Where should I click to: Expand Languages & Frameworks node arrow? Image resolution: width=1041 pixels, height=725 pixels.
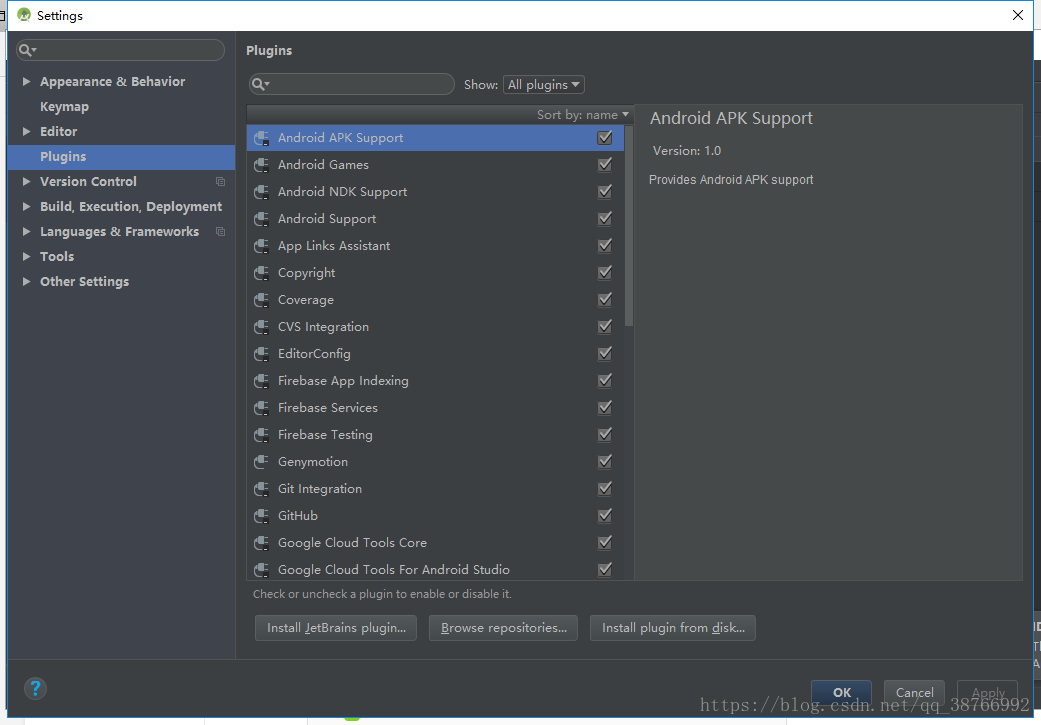pyautogui.click(x=27, y=232)
